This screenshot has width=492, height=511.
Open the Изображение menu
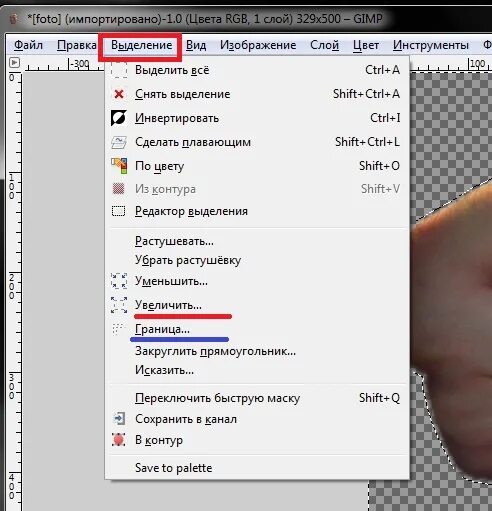point(258,45)
